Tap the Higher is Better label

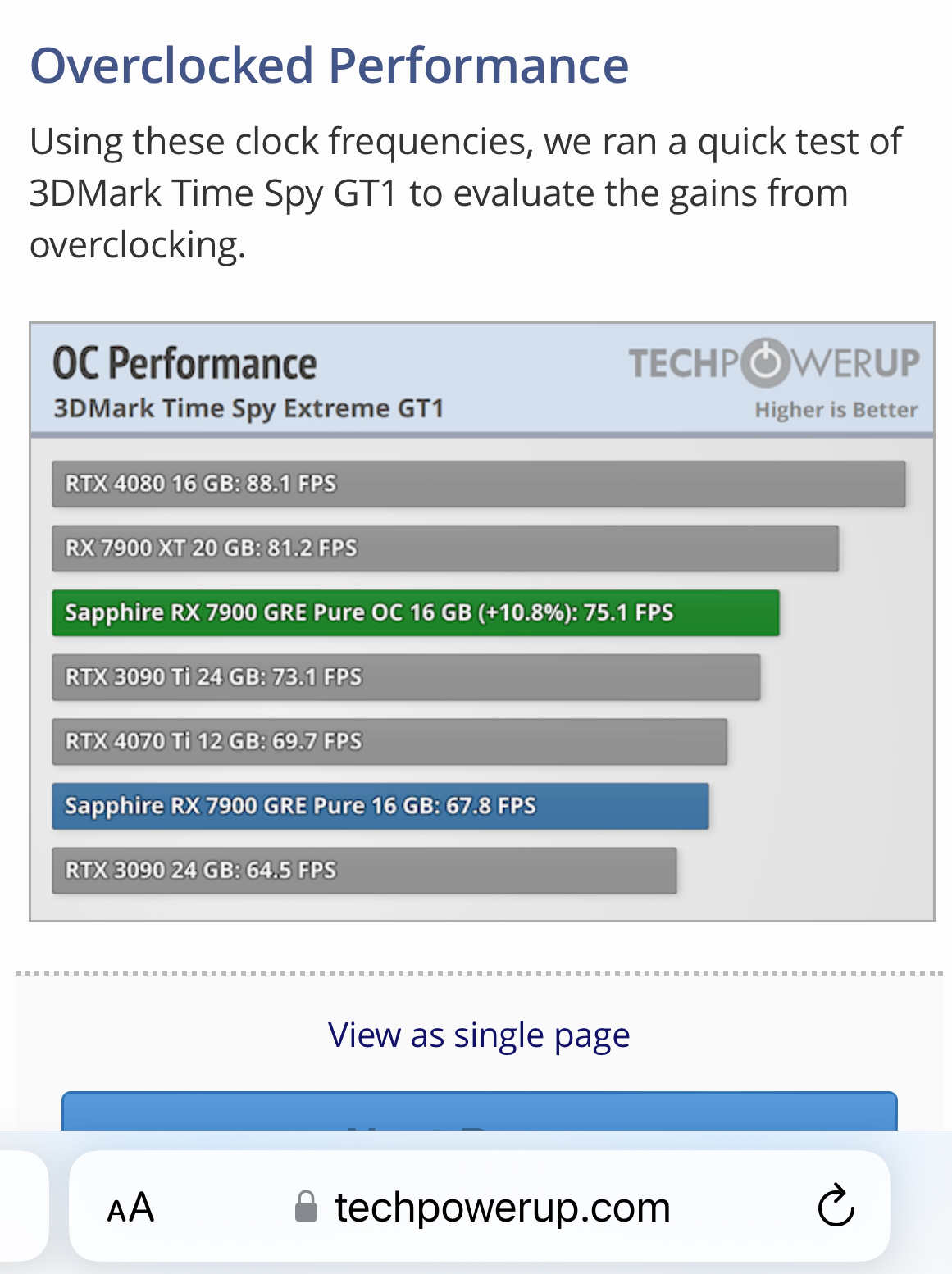836,410
